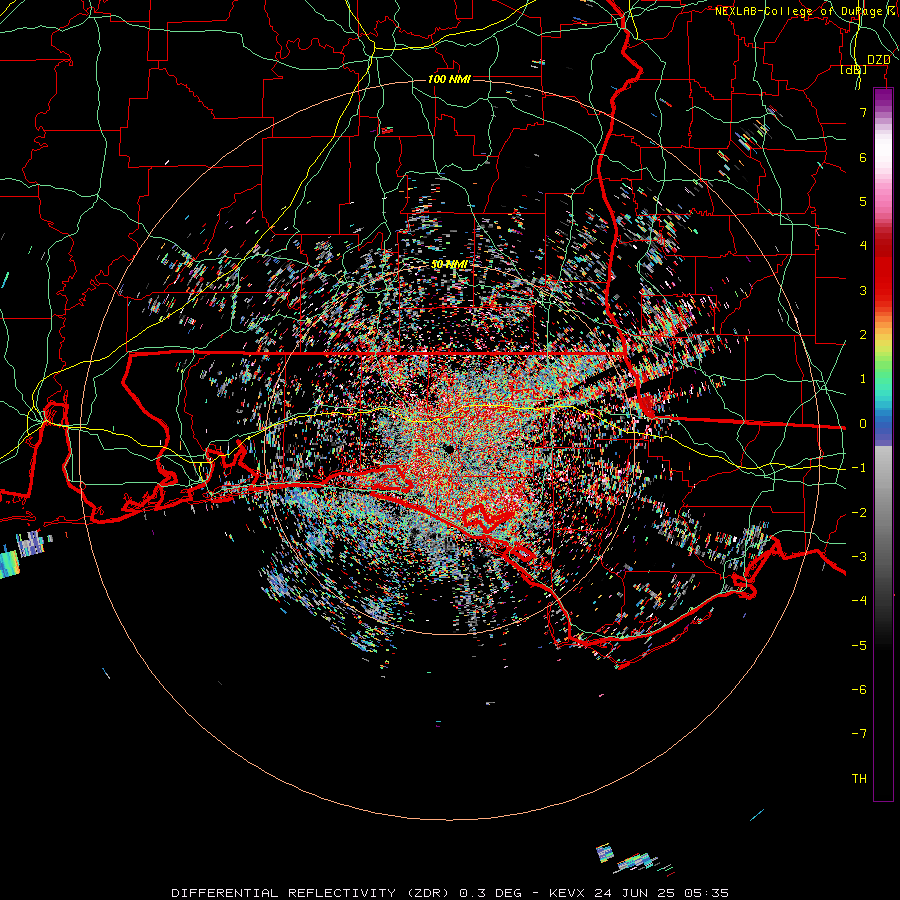Image resolution: width=900 pixels, height=900 pixels.
Task: Click the 5 value on the dB scale
Action: pyautogui.click(x=863, y=201)
